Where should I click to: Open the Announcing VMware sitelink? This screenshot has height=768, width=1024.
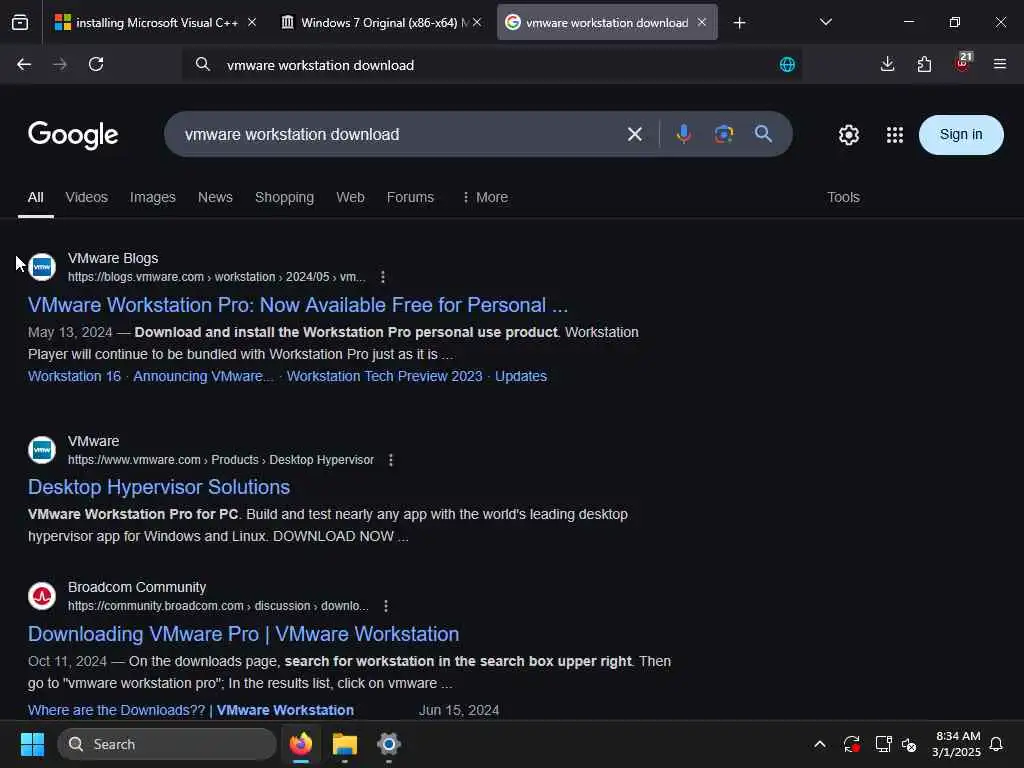[203, 376]
